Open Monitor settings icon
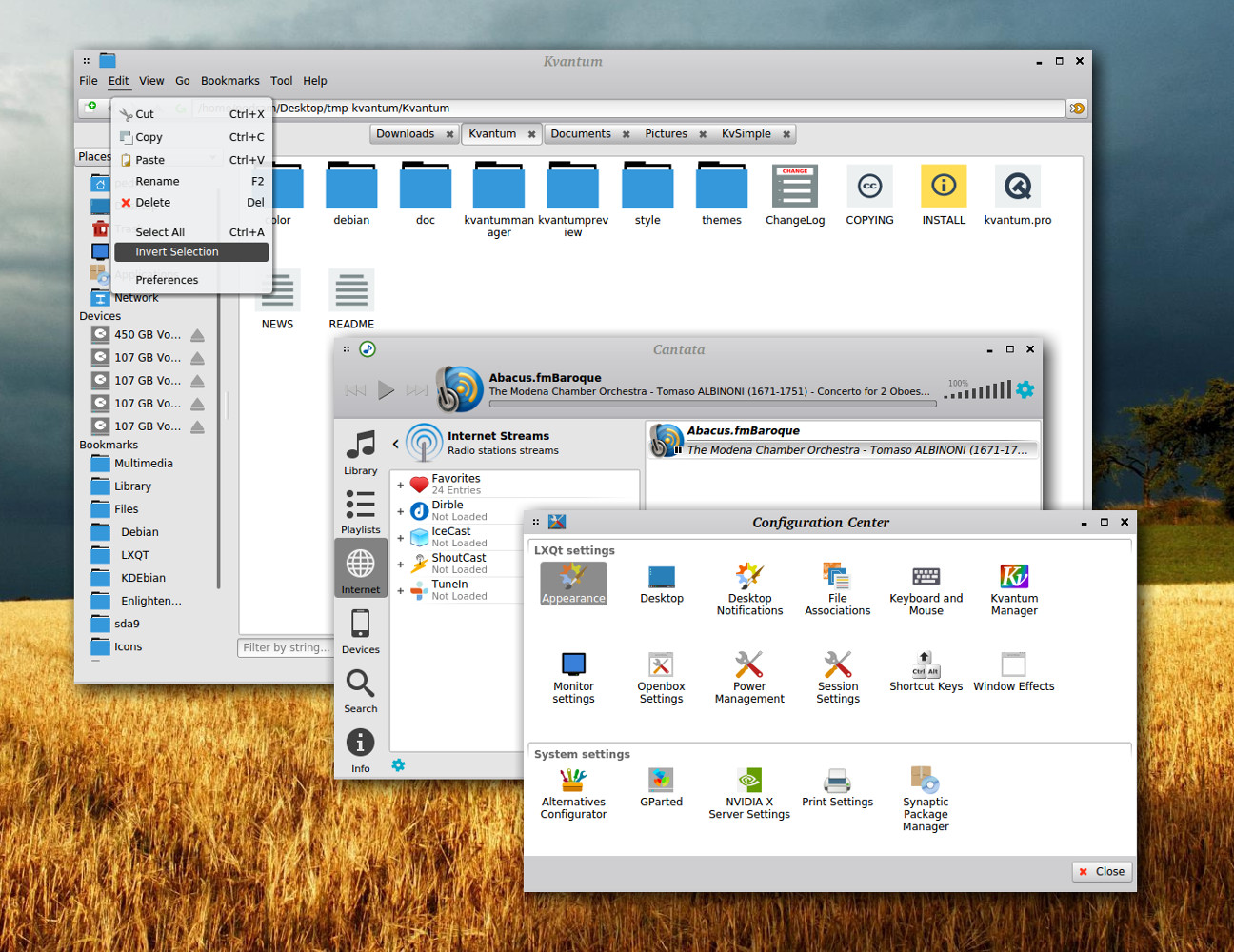This screenshot has width=1234, height=952. pyautogui.click(x=573, y=677)
